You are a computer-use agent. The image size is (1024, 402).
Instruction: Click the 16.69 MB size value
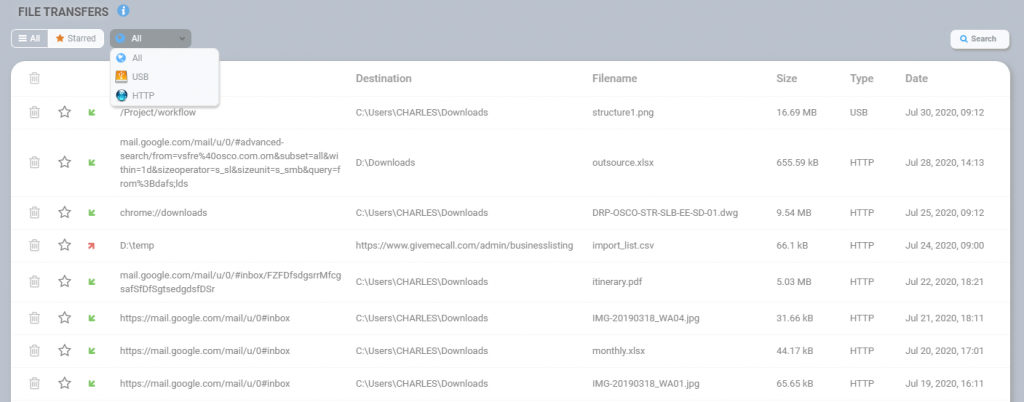tap(796, 112)
